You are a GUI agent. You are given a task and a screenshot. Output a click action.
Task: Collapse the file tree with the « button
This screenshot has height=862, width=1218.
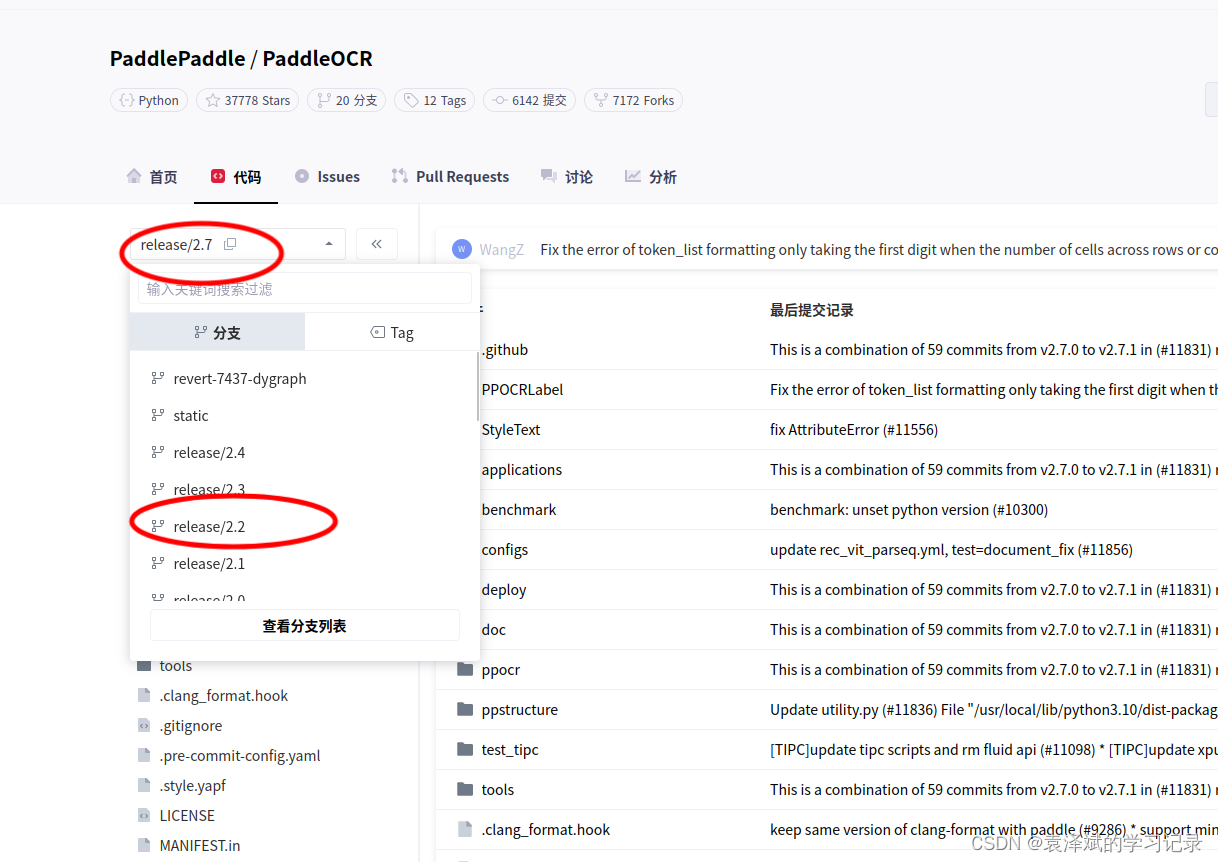[377, 243]
